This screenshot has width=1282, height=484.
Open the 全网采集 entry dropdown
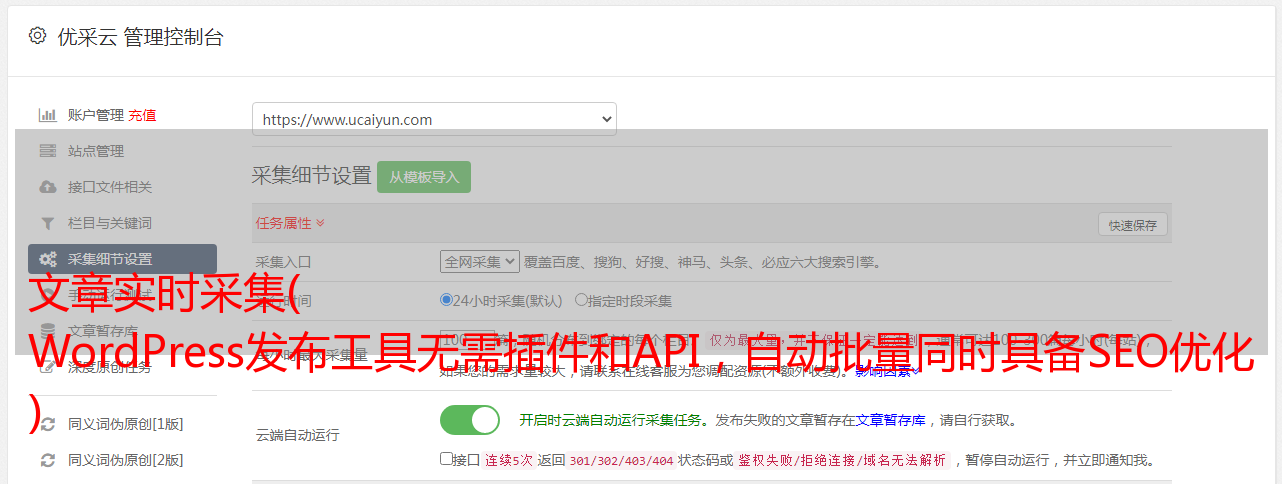click(480, 262)
